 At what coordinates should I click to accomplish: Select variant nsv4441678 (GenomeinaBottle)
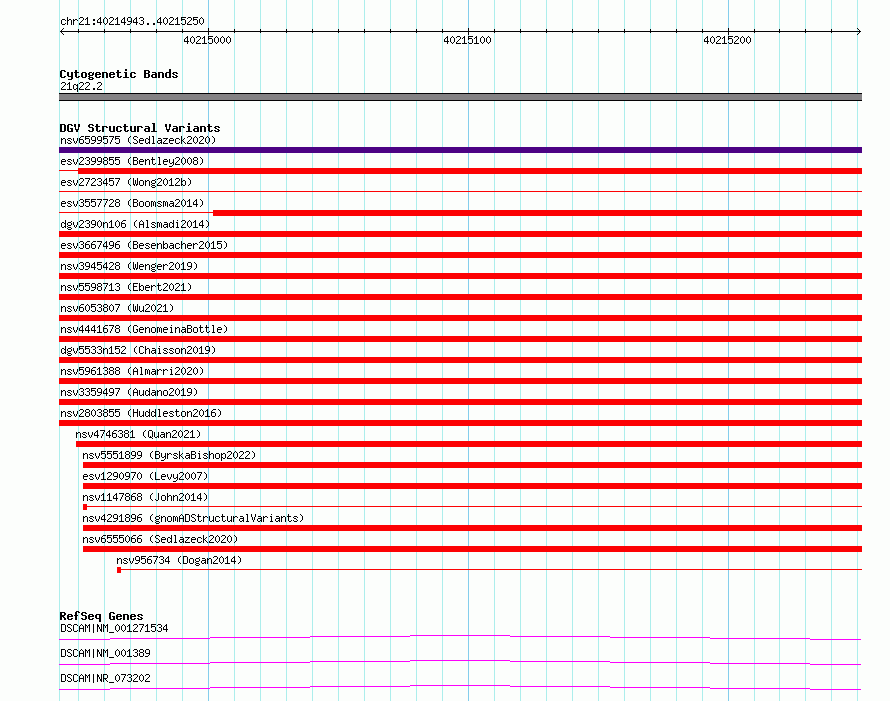coord(144,329)
